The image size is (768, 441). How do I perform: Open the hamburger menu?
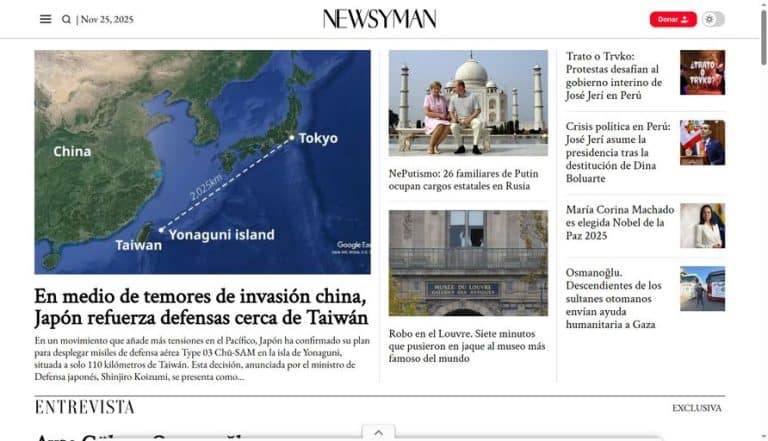[46, 19]
